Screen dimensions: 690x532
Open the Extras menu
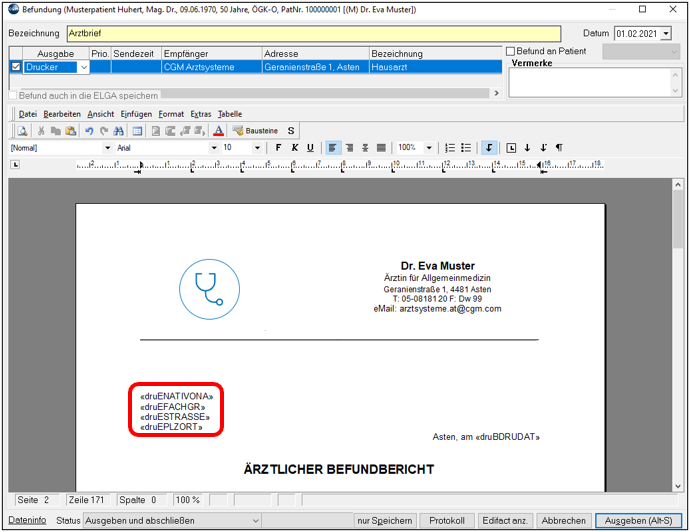coord(201,114)
